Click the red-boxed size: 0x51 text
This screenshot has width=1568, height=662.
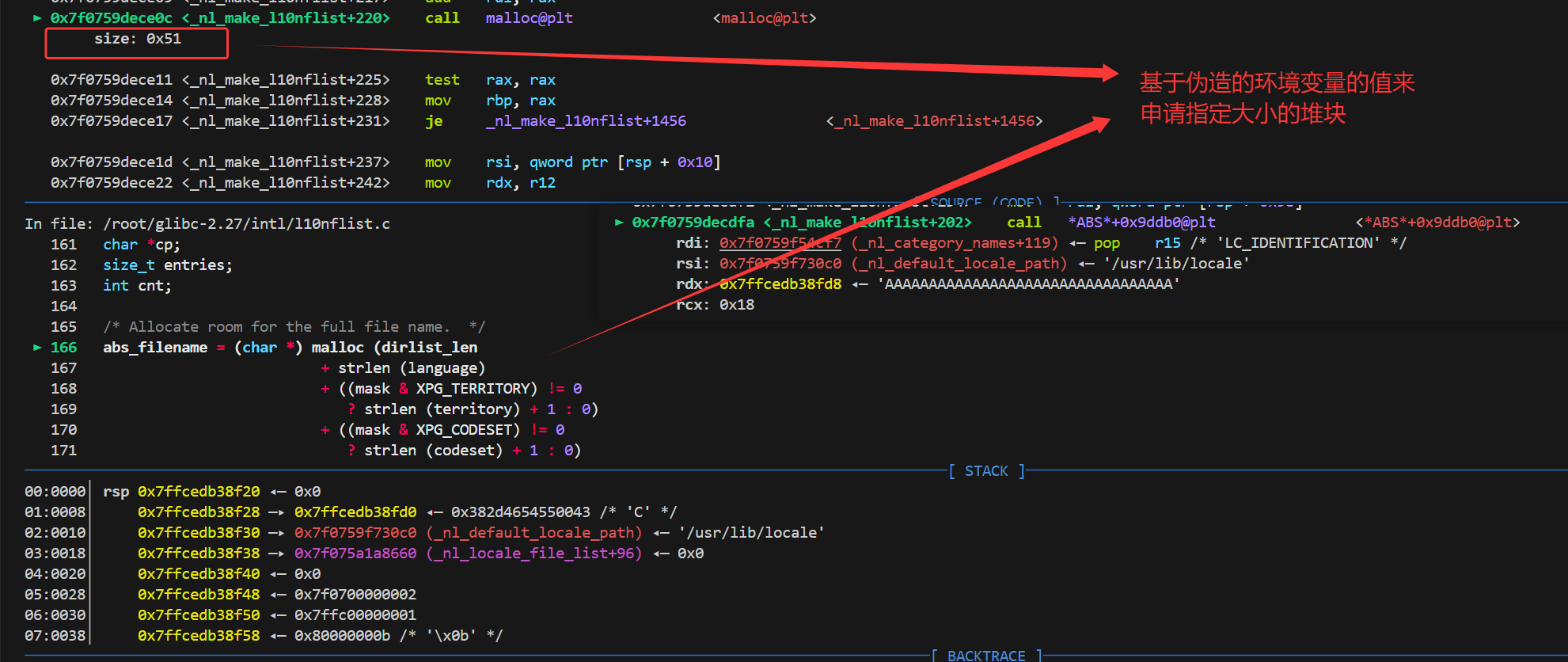tap(138, 39)
